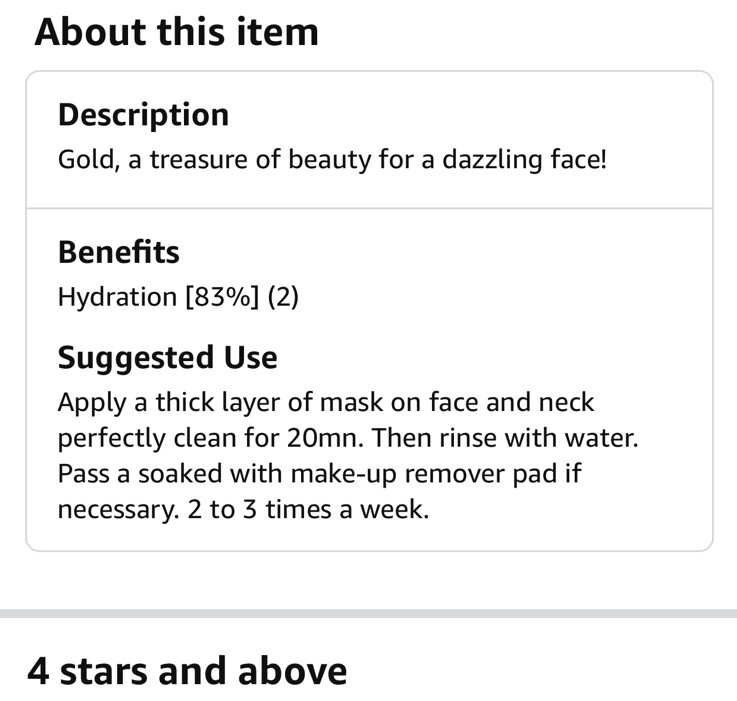Click the '(2)' count next to Hydration
The width and height of the screenshot is (737, 701).
(283, 298)
